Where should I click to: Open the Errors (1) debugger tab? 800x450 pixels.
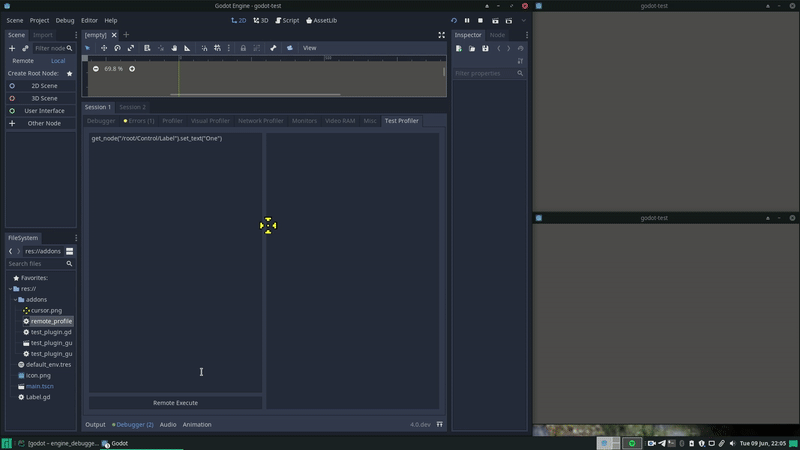click(x=139, y=121)
